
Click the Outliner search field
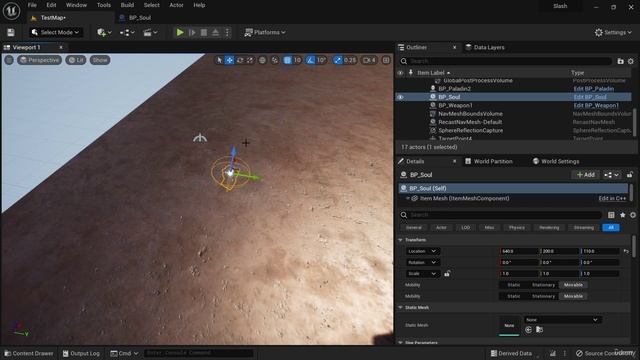tap(505, 61)
